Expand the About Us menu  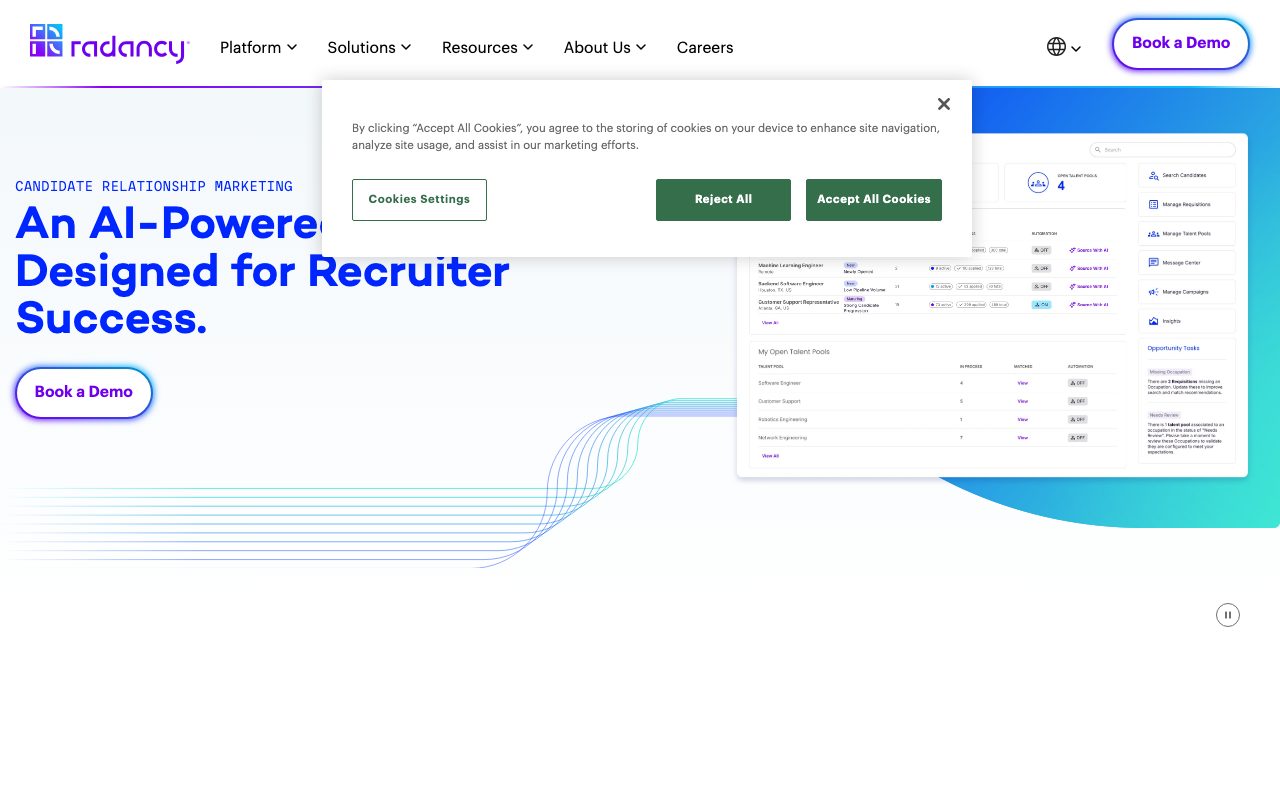[x=605, y=47]
